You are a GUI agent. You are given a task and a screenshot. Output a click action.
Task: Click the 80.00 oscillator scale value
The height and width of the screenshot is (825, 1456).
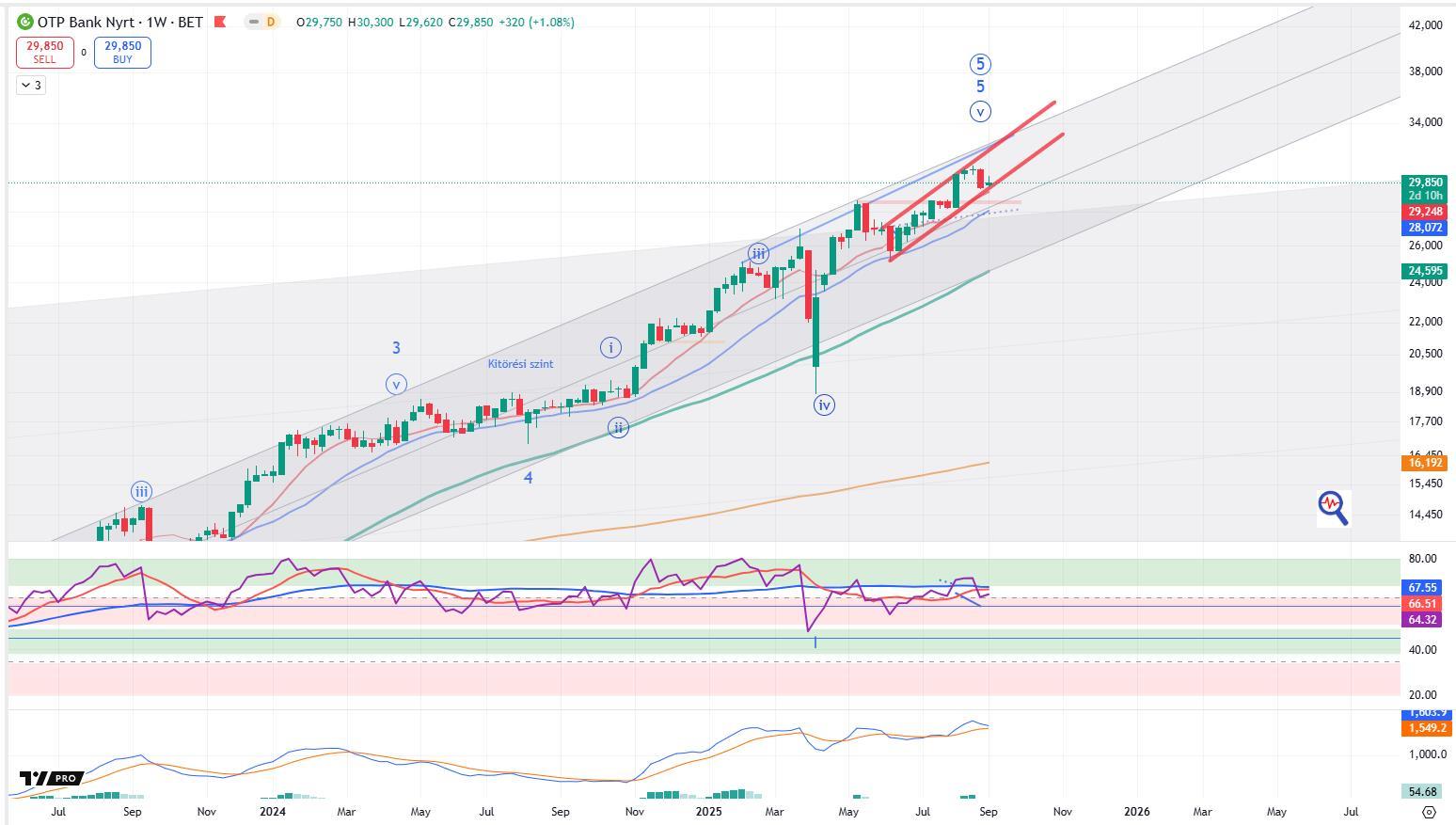1422,559
